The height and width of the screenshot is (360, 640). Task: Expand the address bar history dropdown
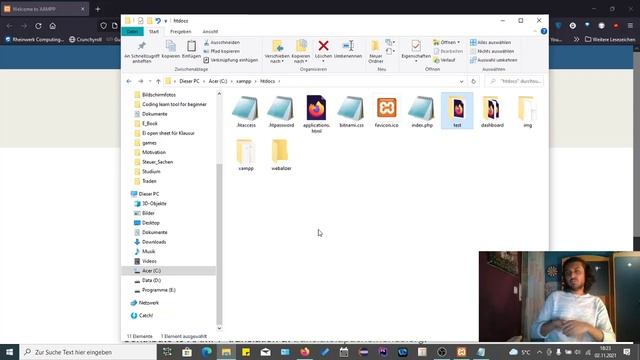tap(461, 81)
